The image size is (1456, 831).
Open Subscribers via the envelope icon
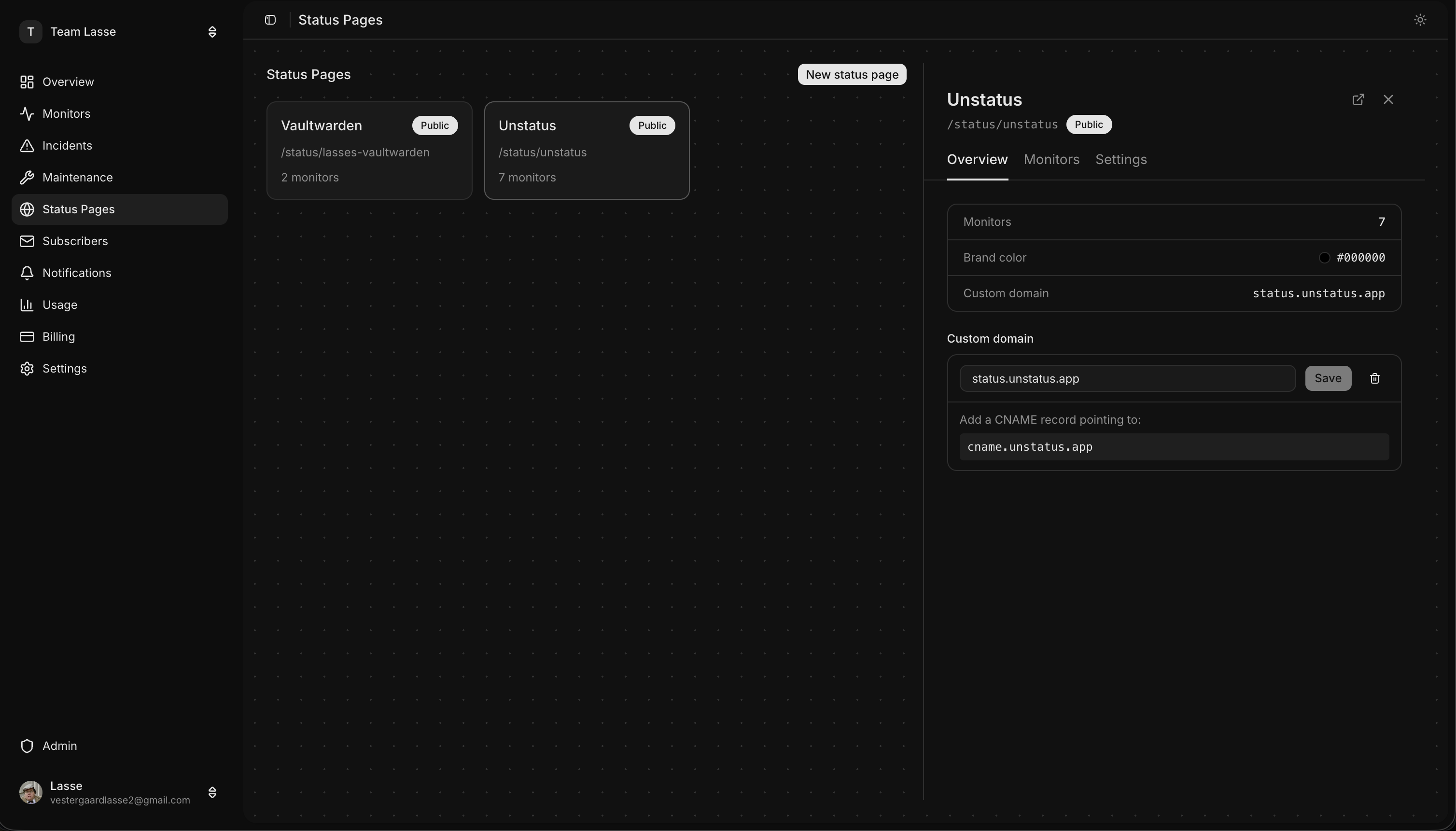27,241
